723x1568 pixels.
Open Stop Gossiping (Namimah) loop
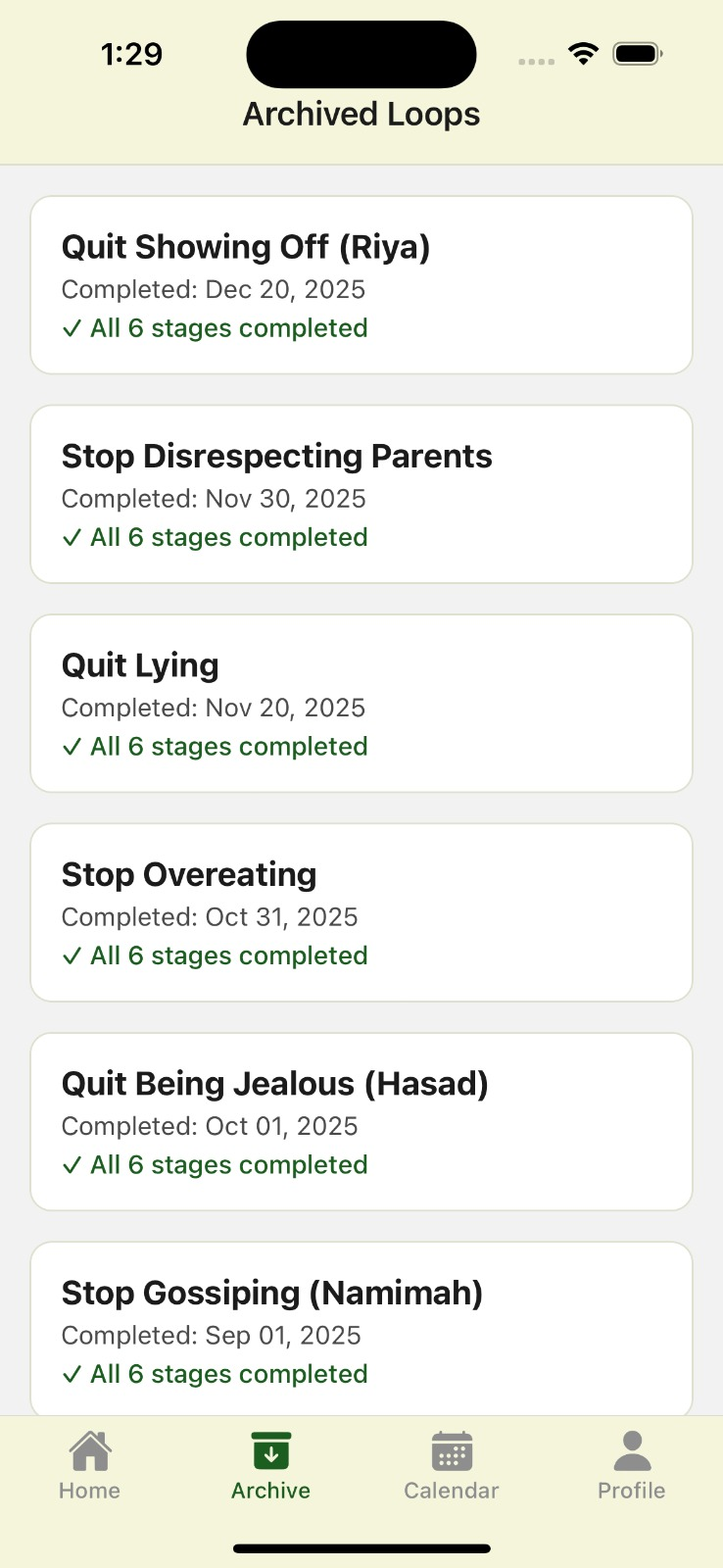coord(361,1328)
